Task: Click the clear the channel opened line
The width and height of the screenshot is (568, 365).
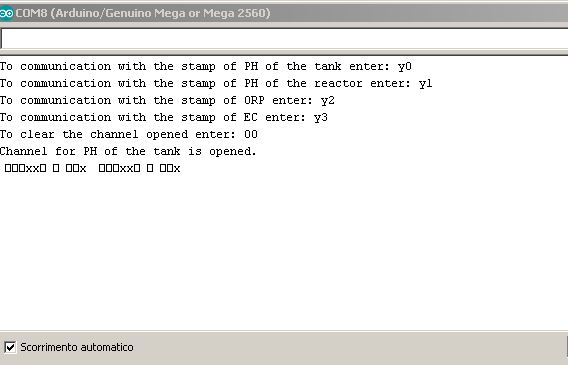Action: pyautogui.click(x=129, y=135)
